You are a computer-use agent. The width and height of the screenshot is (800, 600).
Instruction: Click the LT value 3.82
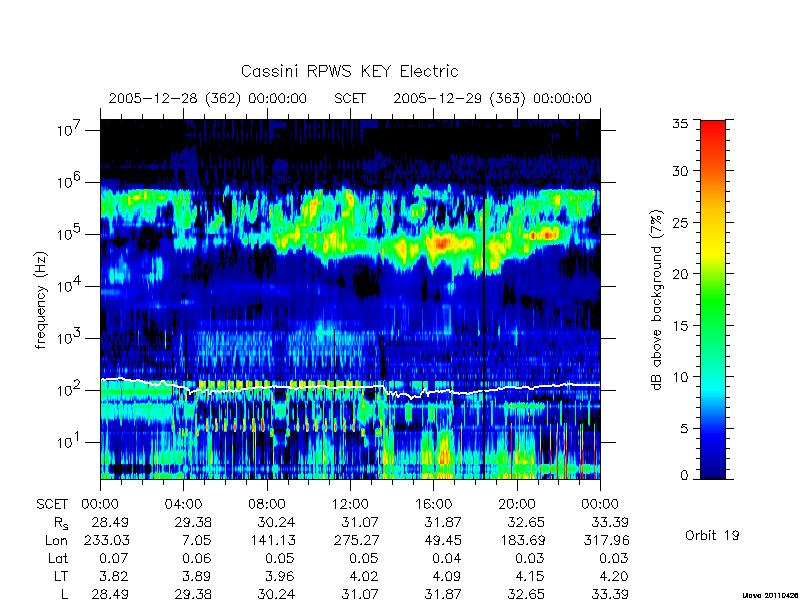coord(114,576)
